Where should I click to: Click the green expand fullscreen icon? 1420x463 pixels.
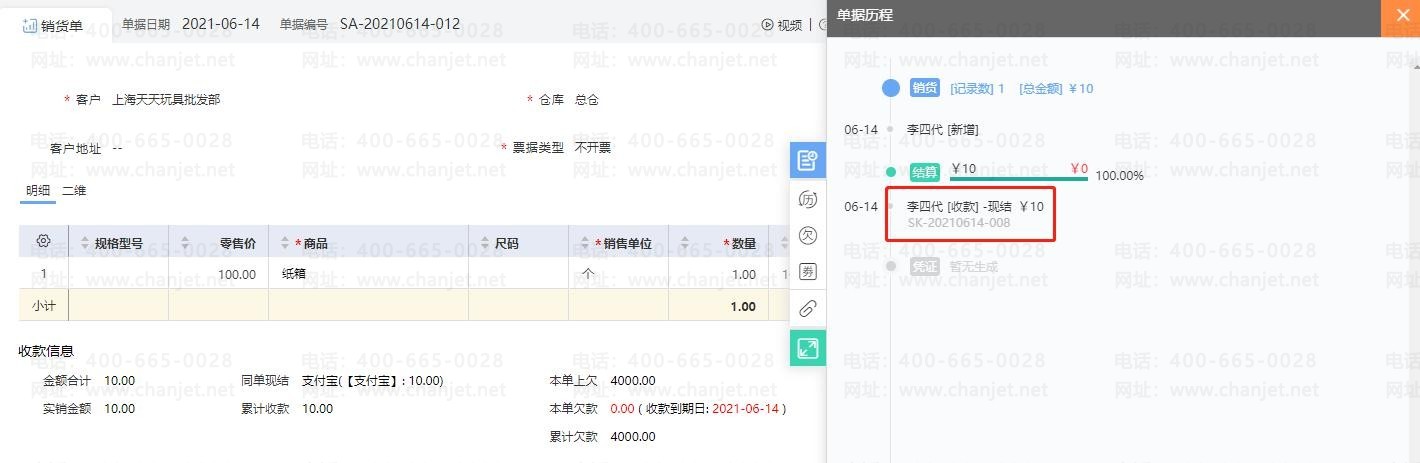click(808, 348)
